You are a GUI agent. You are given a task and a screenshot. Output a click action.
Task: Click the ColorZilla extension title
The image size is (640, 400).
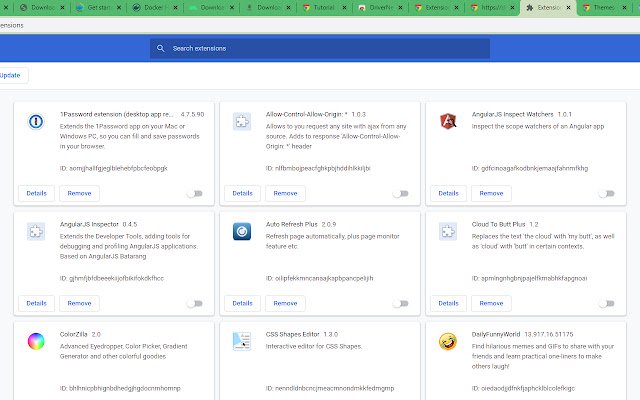(73, 334)
